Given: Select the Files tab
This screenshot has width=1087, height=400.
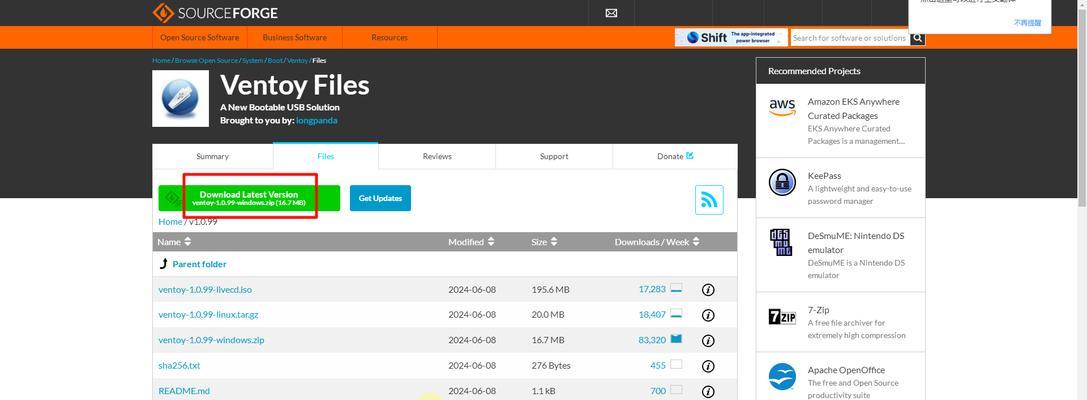Looking at the screenshot, I should (326, 156).
